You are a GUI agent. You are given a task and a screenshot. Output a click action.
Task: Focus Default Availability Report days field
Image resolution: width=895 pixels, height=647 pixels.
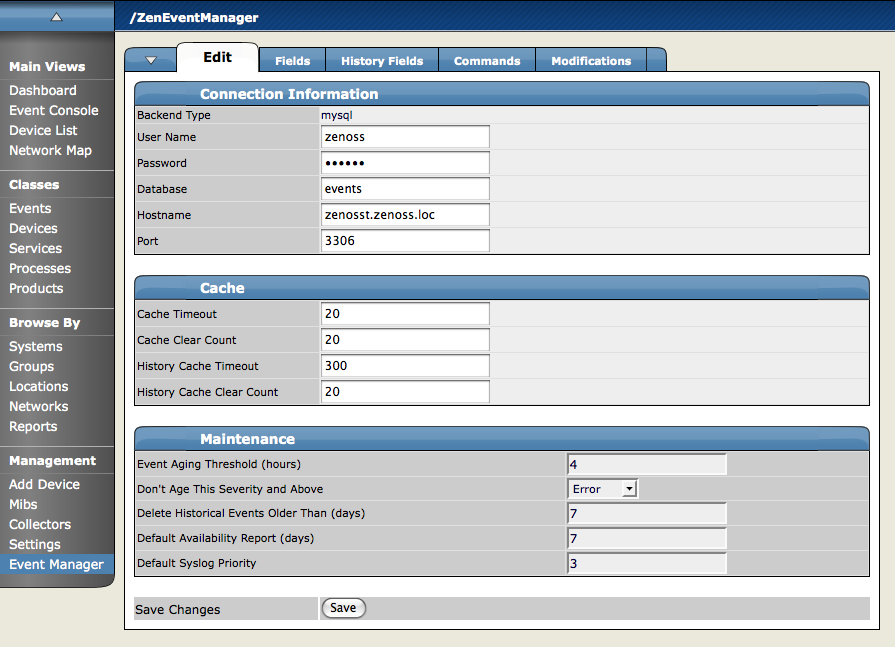coord(647,539)
